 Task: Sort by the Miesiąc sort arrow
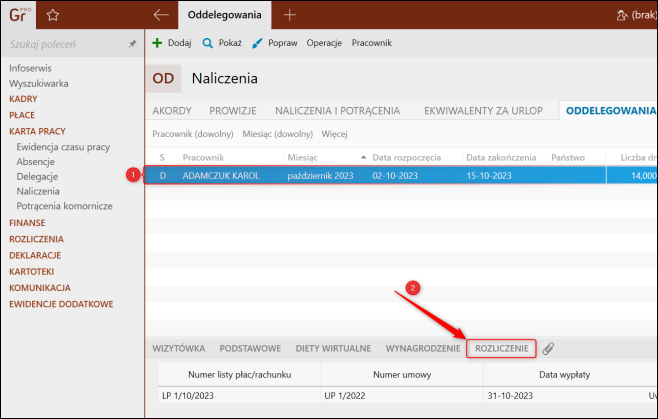(363, 157)
